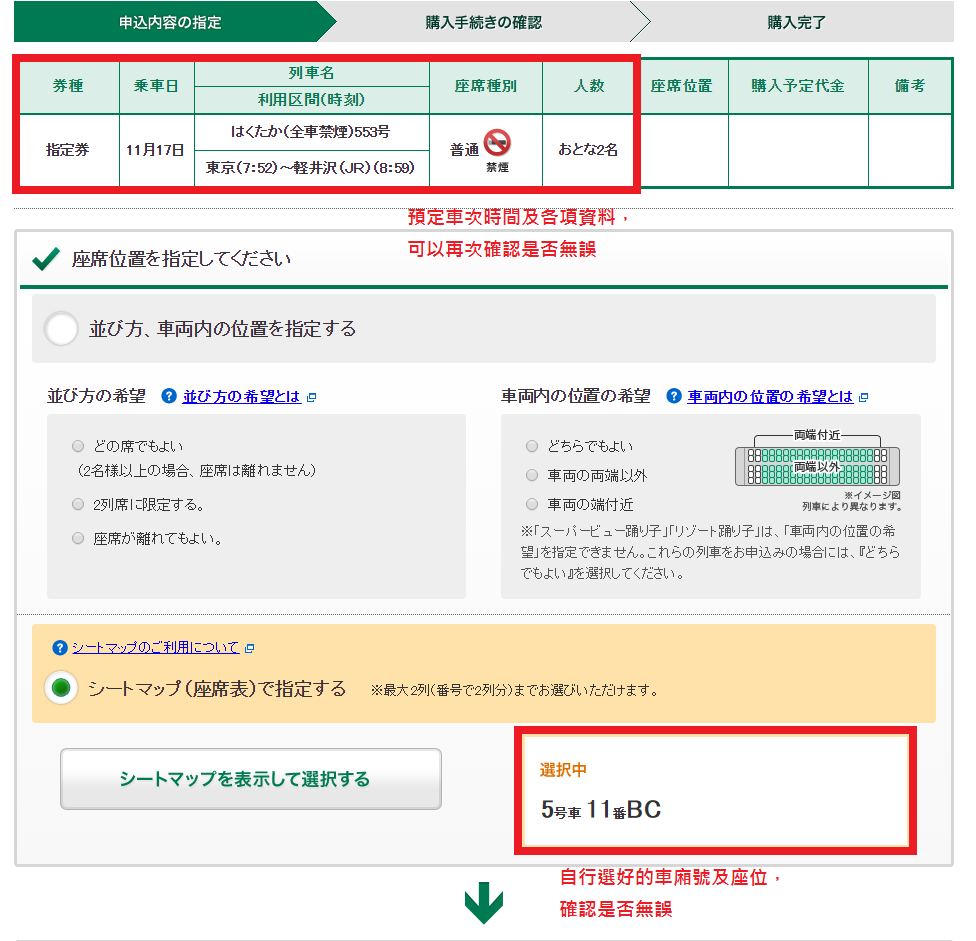This screenshot has width=976, height=941.
Task: Click 並び方の希望 section heading
Action: pos(96,396)
